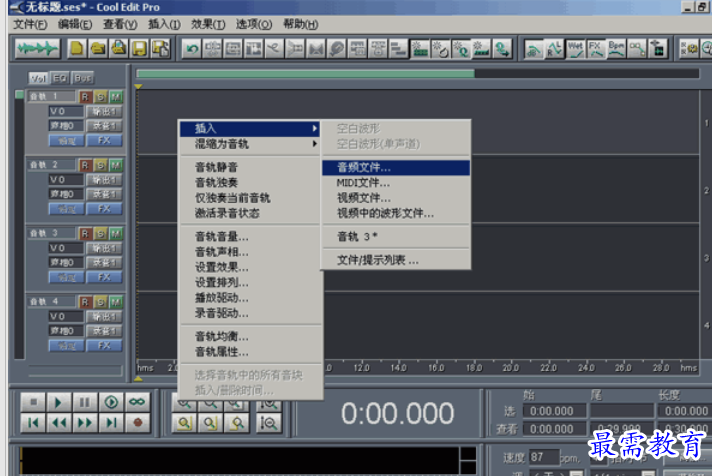Choose 视频文件... from insert submenu
Screen dimensions: 712x476
point(396,198)
